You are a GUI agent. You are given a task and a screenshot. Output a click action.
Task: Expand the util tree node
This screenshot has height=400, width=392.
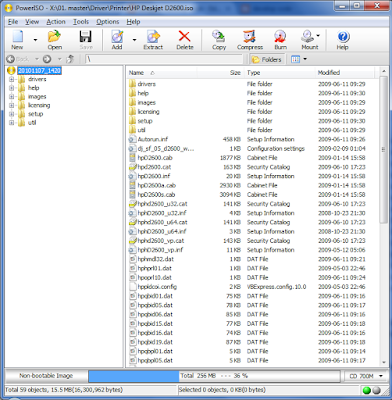click(12, 123)
